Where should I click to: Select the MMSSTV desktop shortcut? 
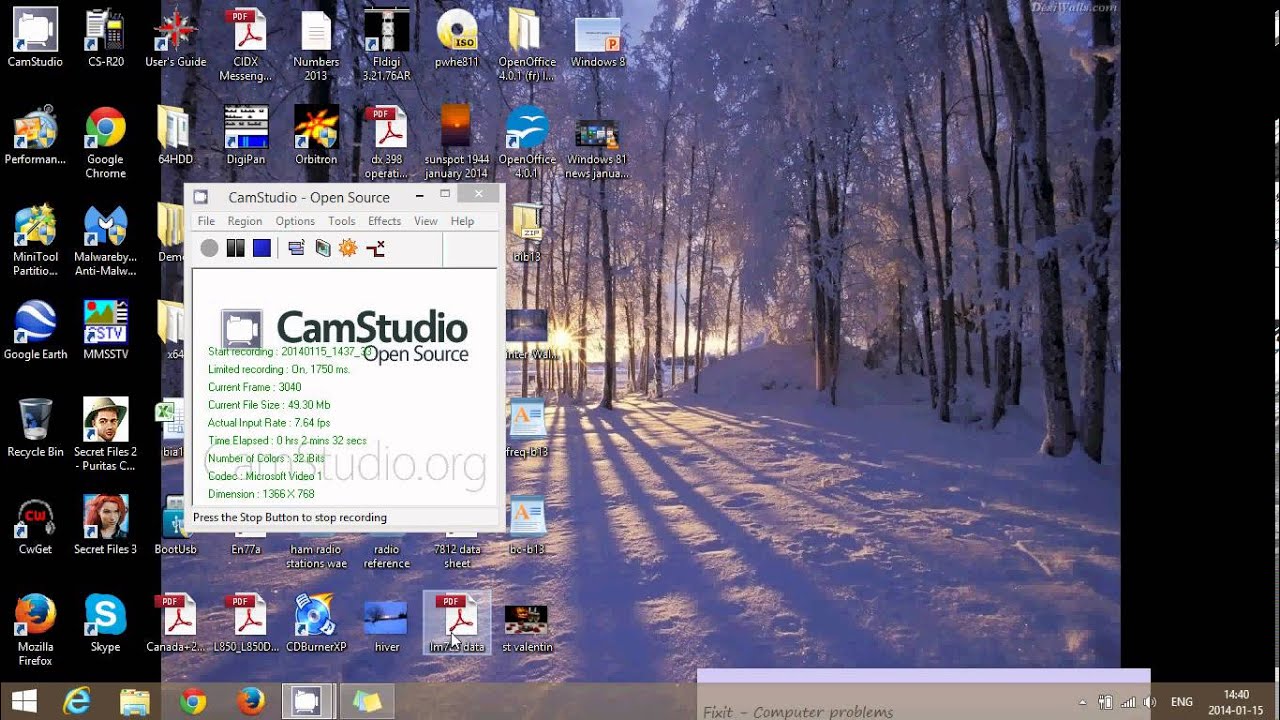pyautogui.click(x=105, y=330)
